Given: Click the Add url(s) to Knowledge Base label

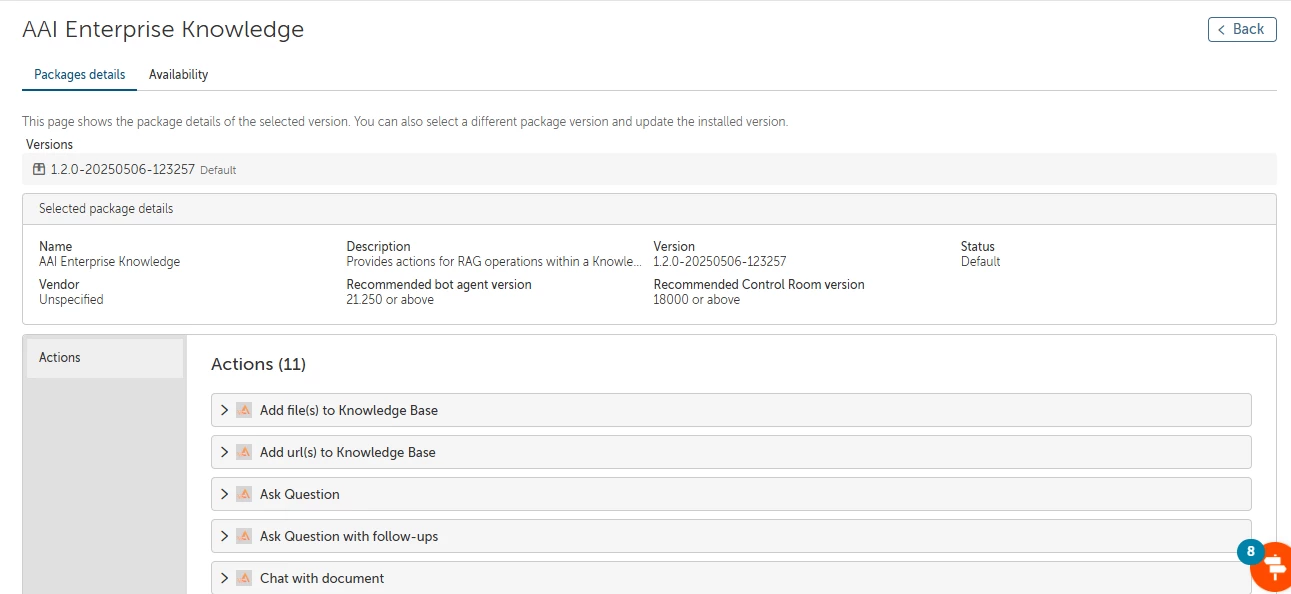Looking at the screenshot, I should (348, 452).
